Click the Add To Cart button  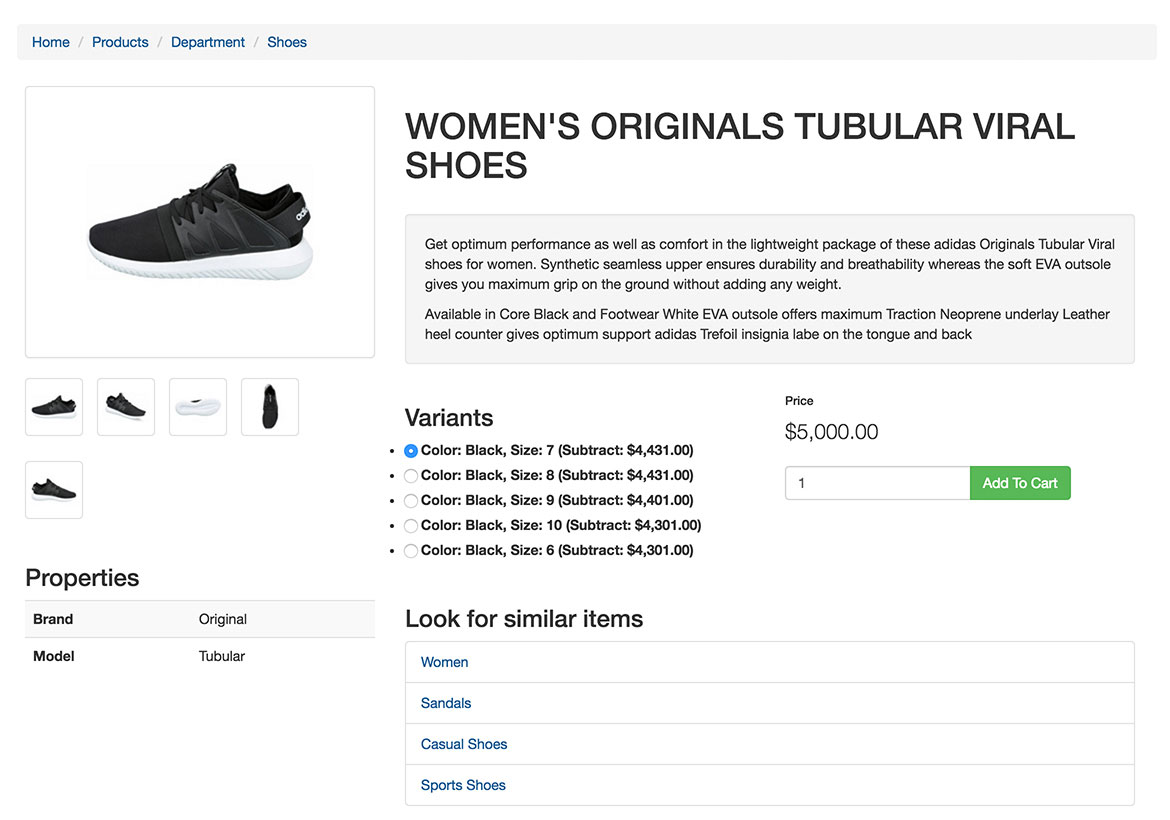point(1020,483)
